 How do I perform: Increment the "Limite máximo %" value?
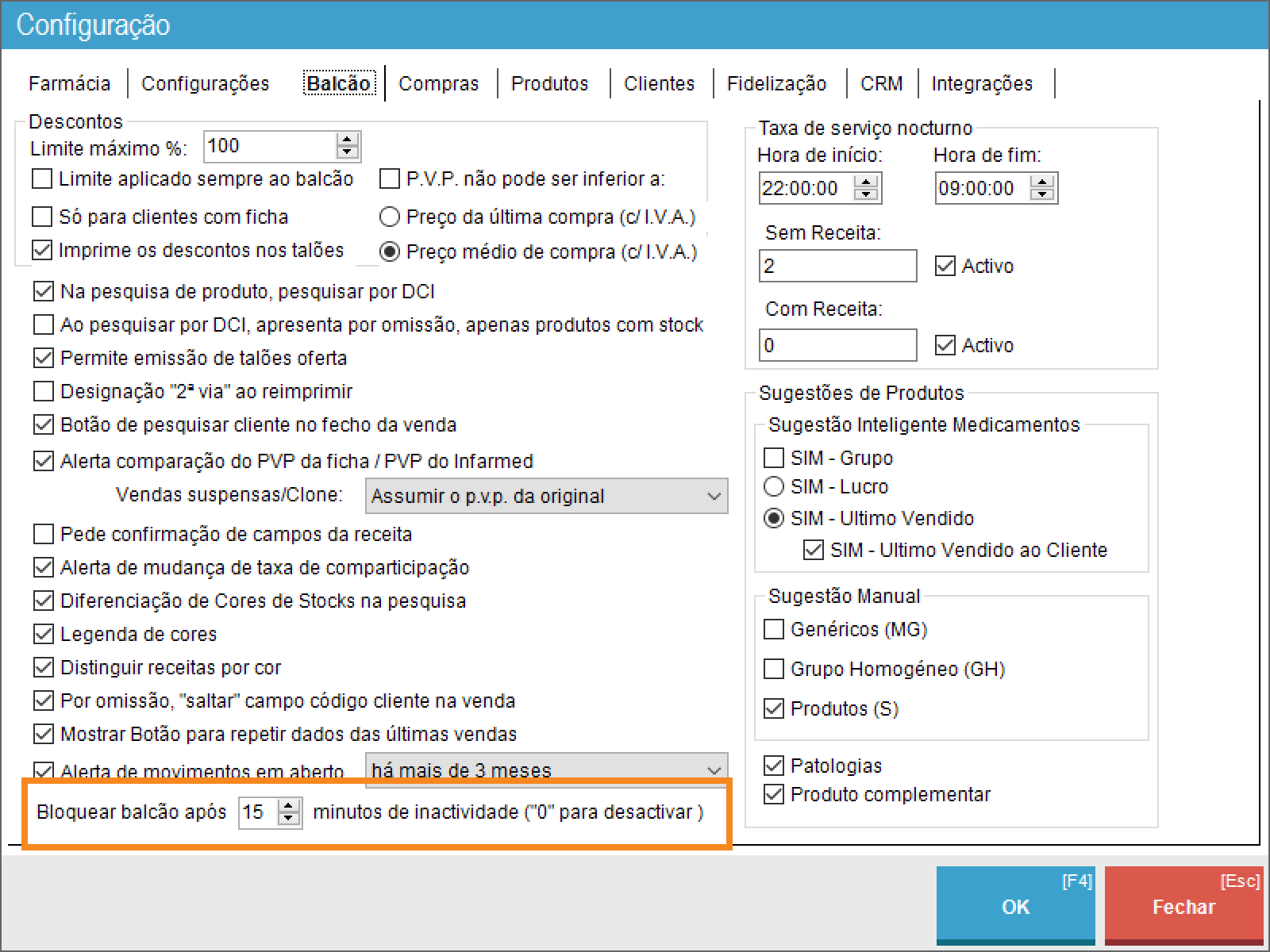pos(347,140)
